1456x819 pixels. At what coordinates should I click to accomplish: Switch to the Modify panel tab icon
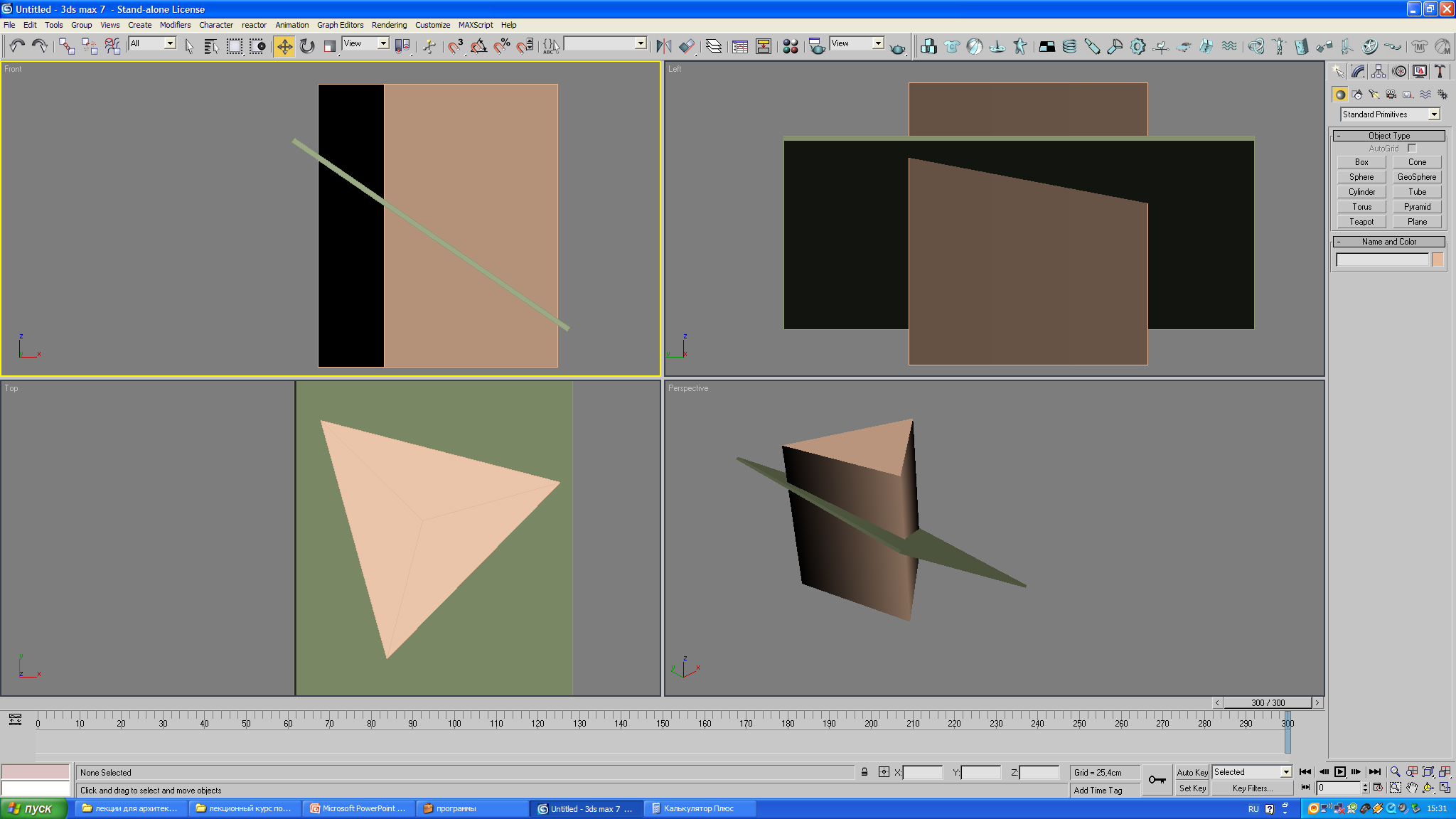click(1358, 71)
